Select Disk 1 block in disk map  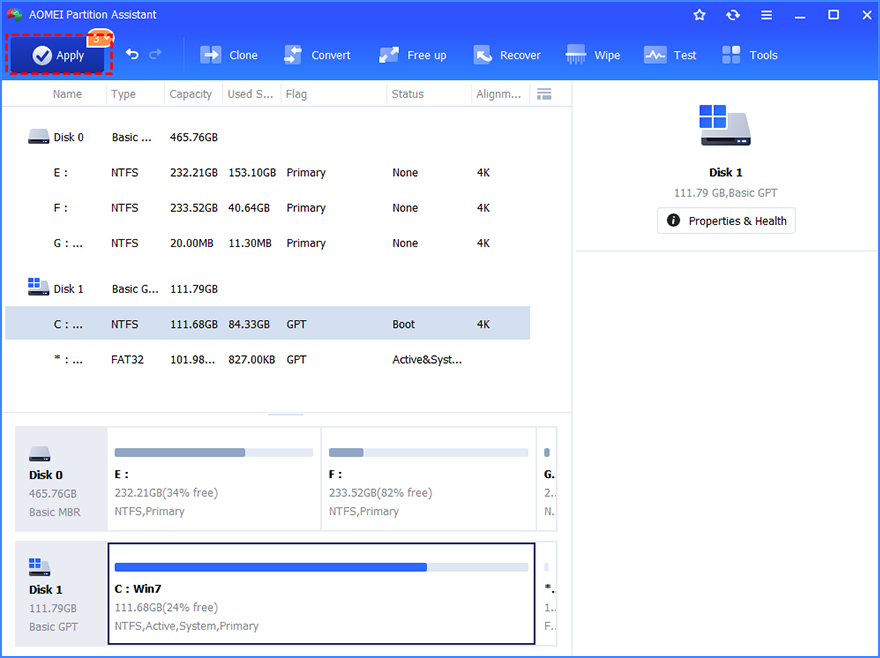pyautogui.click(x=61, y=593)
